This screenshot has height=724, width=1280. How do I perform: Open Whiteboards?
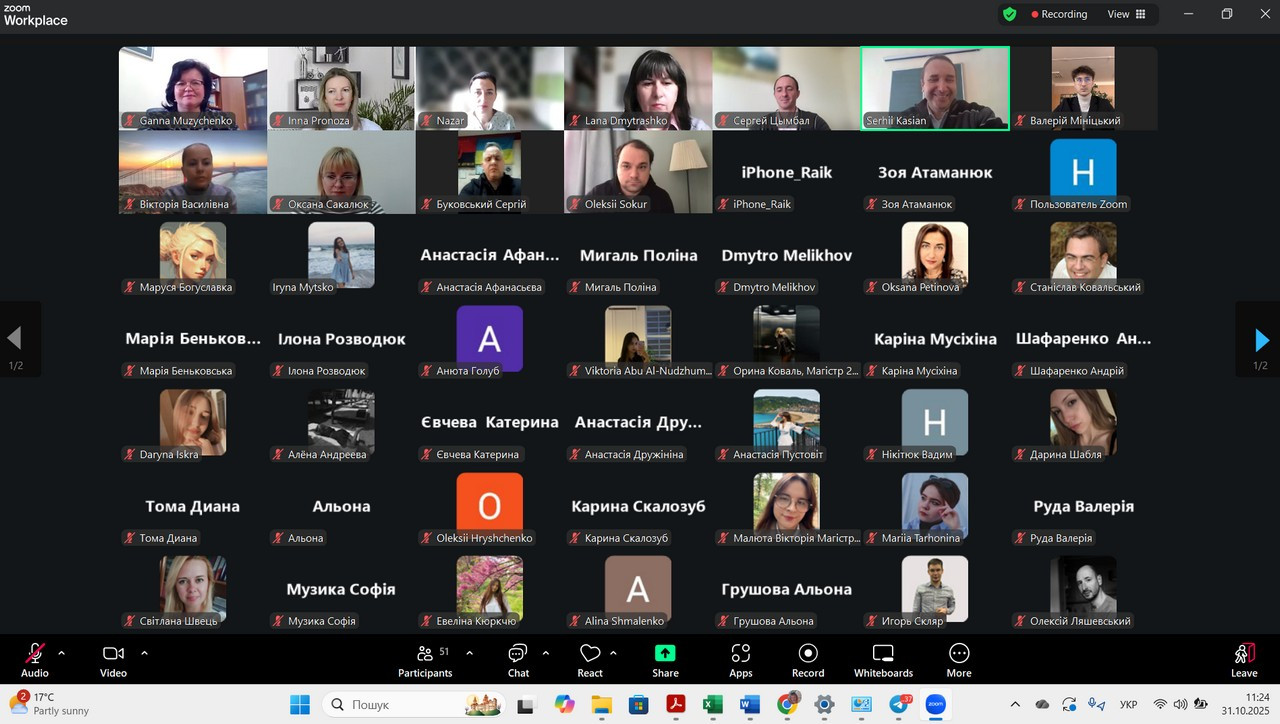(x=883, y=660)
